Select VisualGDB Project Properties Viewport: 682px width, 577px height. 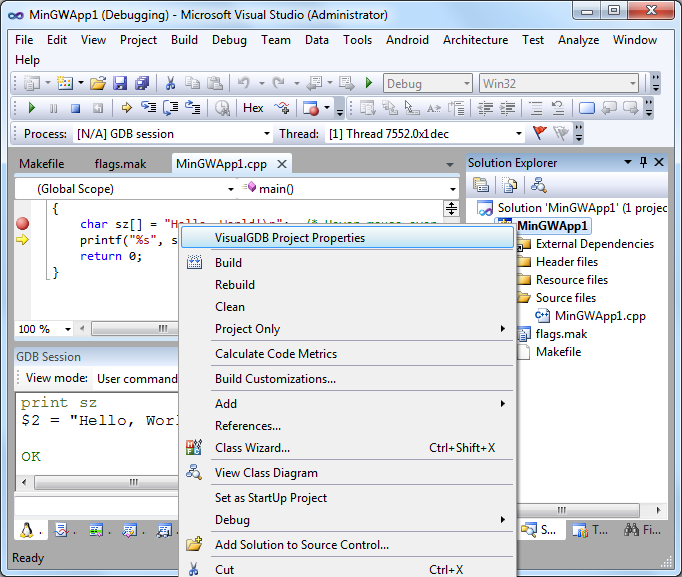pyautogui.click(x=347, y=238)
